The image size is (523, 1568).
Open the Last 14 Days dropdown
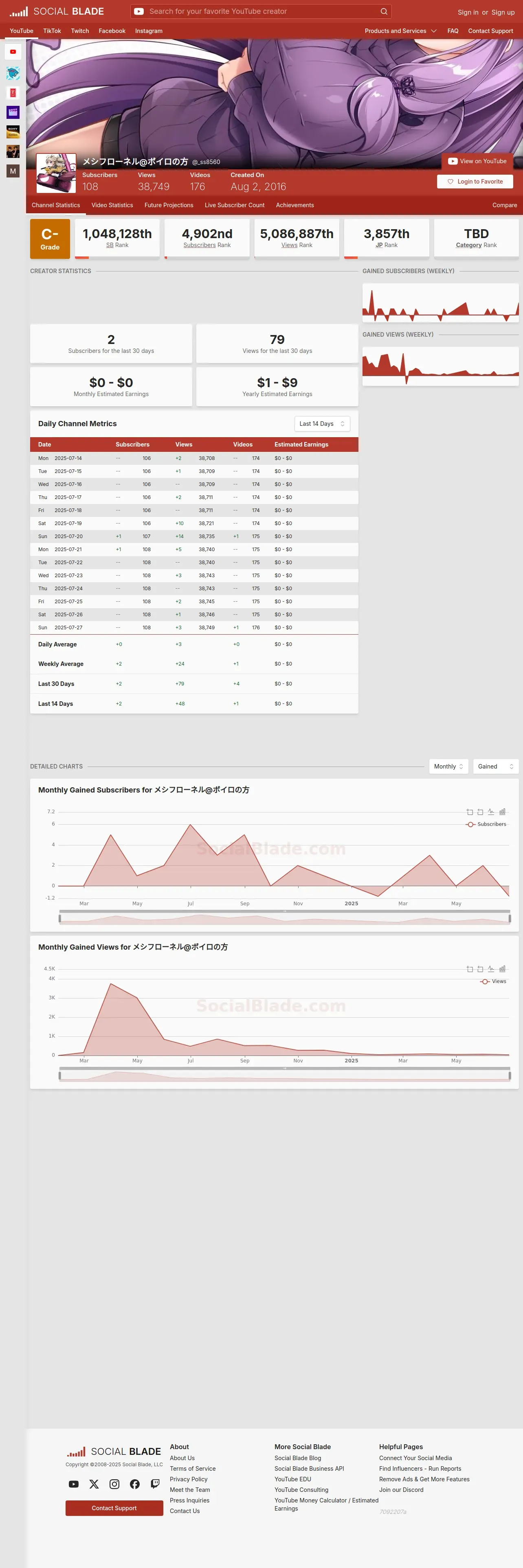pos(322,424)
